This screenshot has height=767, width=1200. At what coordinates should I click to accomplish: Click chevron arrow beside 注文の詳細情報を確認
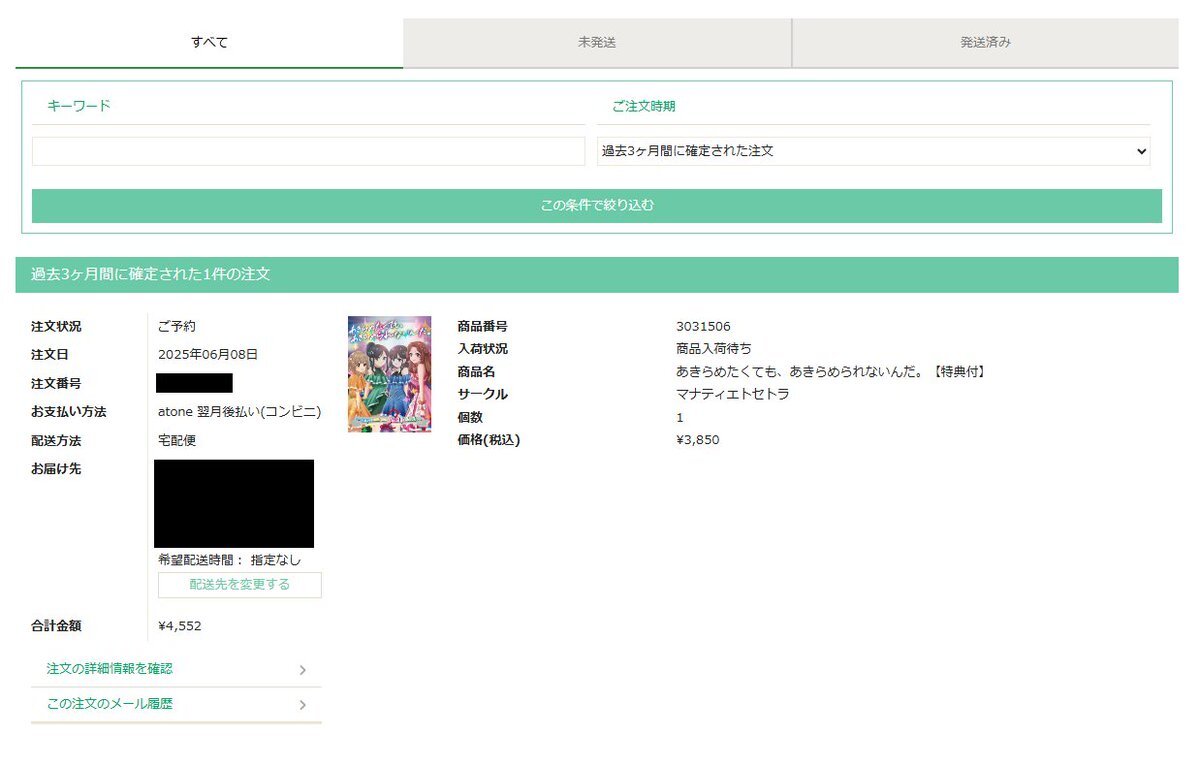point(302,670)
